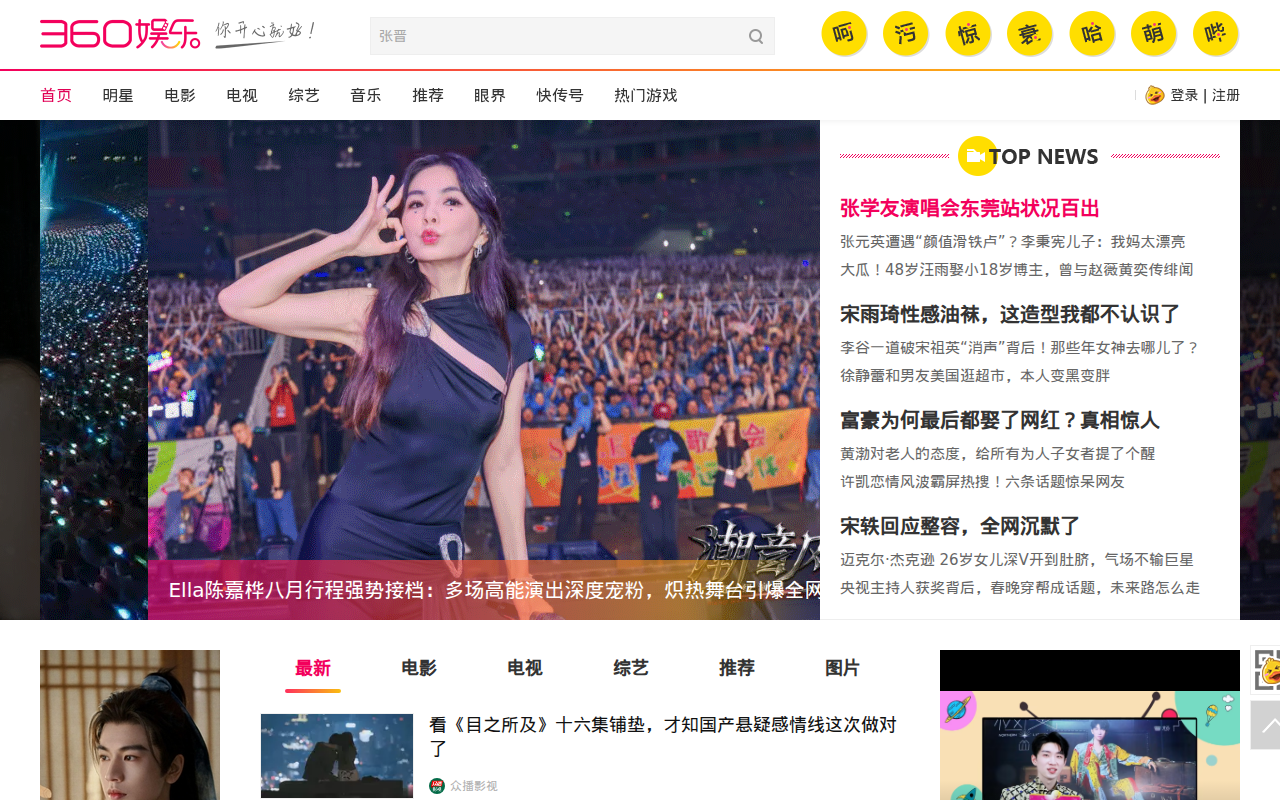
Task: Click the 登录 login link
Action: pos(1184,95)
